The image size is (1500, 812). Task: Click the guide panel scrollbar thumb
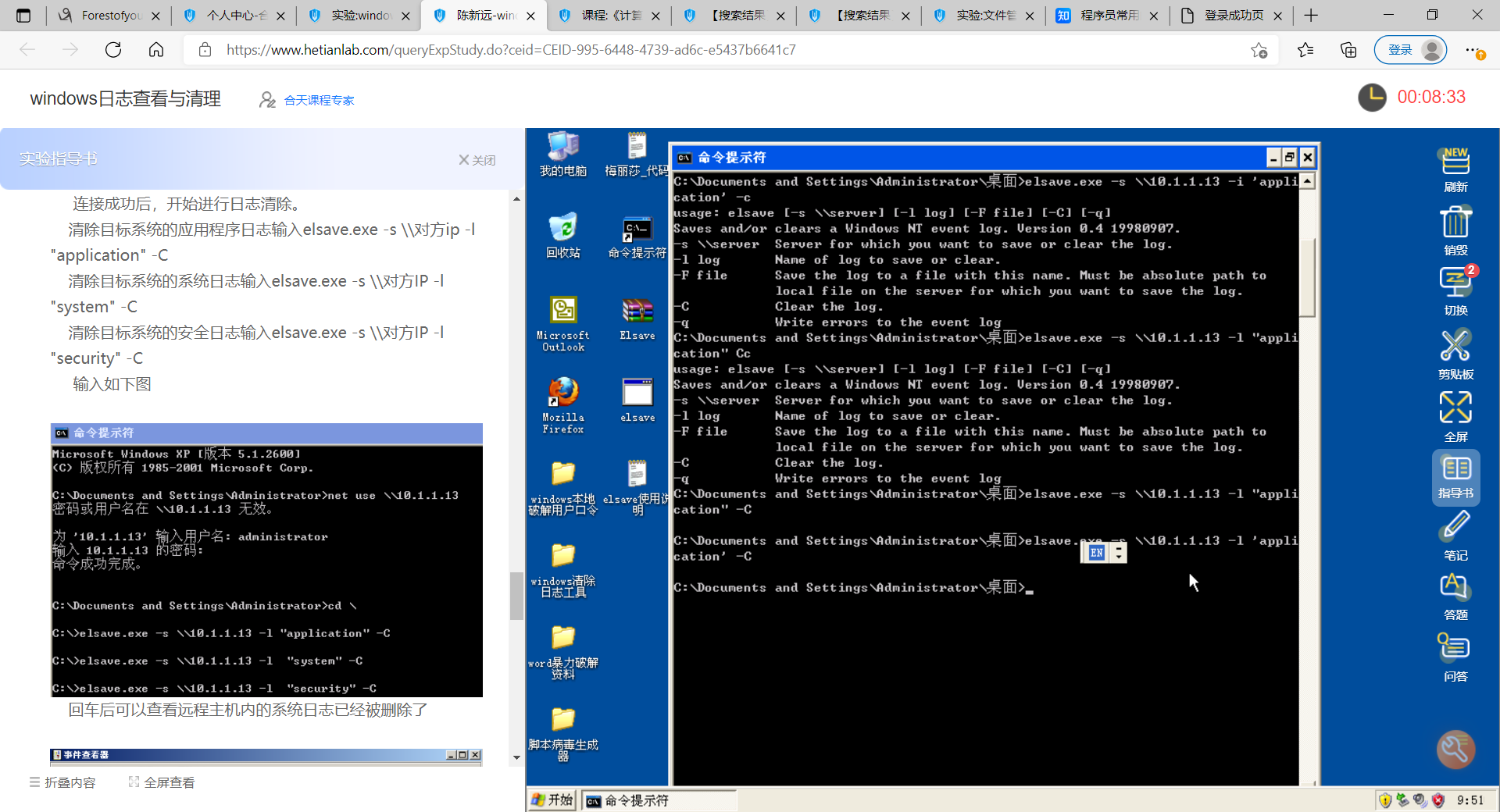pyautogui.click(x=516, y=597)
